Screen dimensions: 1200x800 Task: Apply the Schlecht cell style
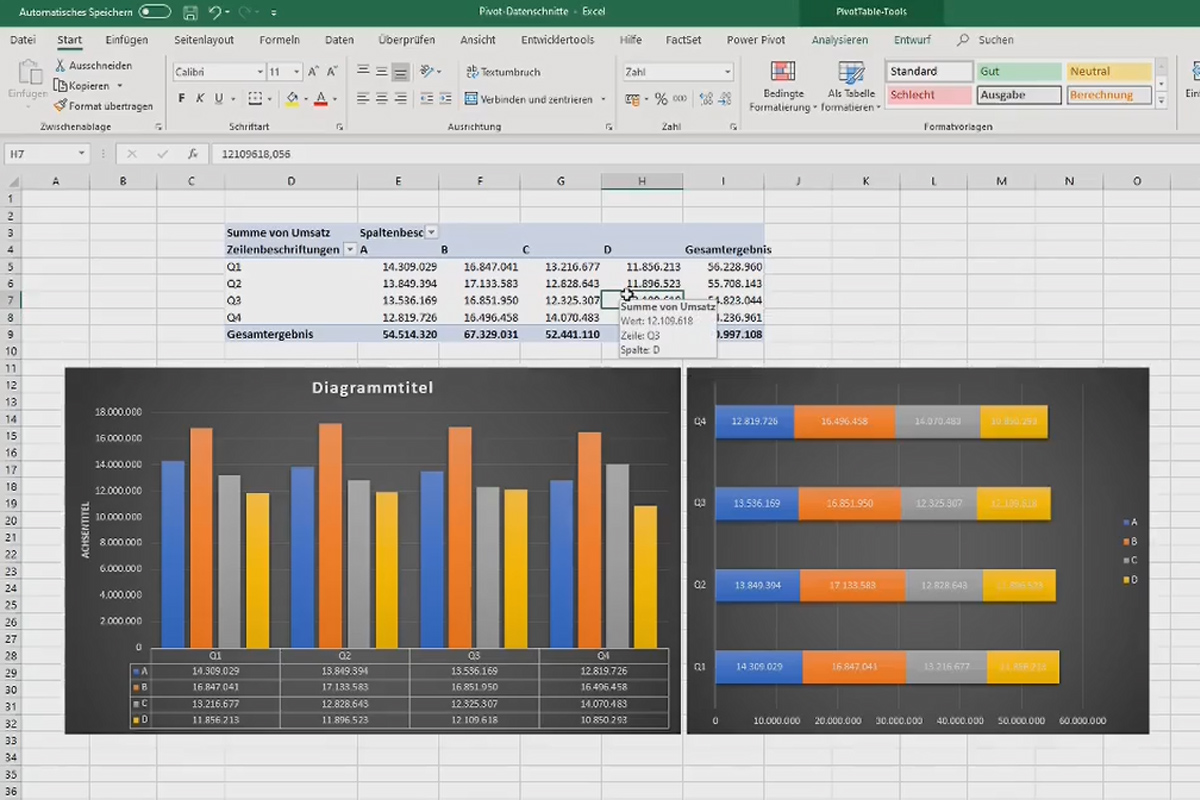click(928, 94)
